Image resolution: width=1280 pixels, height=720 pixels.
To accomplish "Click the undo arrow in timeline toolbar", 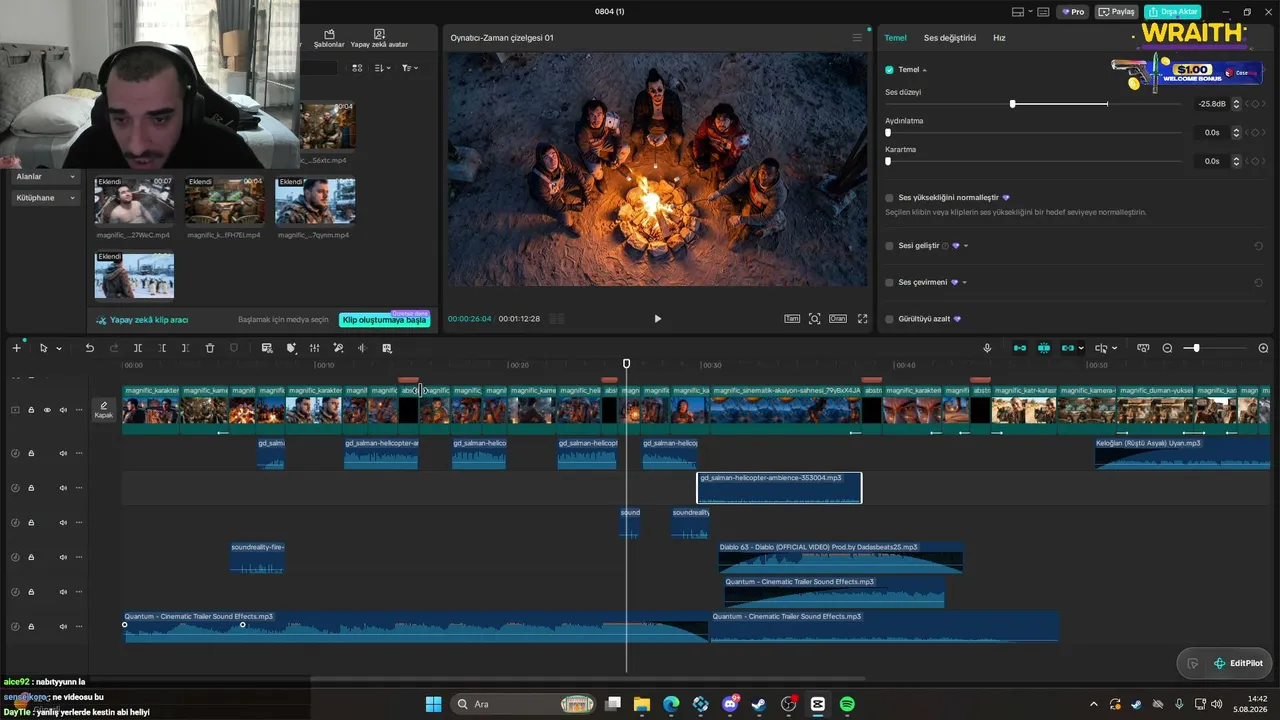I will point(89,348).
